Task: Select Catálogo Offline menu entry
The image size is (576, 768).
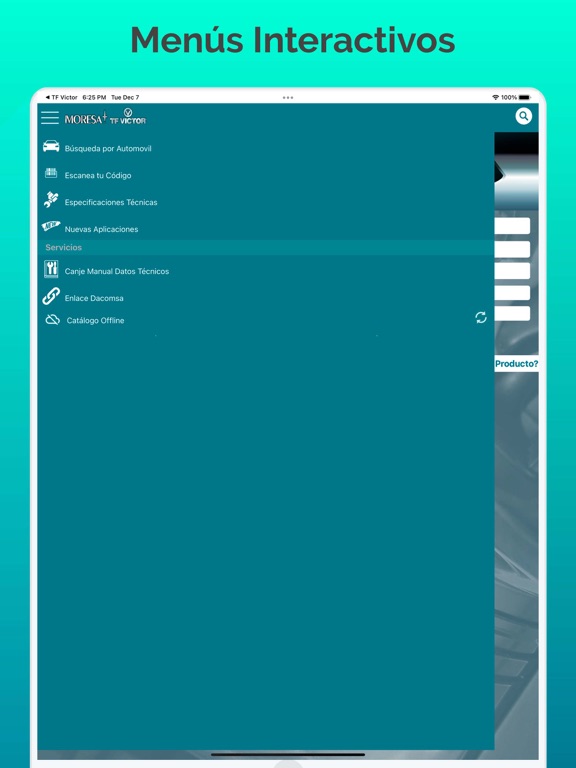Action: (96, 320)
